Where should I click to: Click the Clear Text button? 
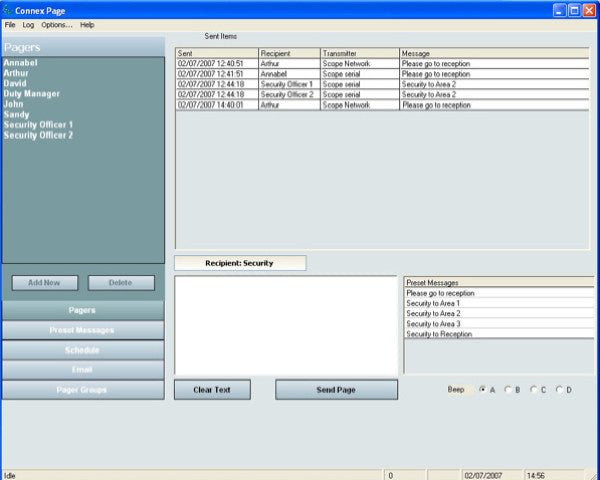point(212,389)
